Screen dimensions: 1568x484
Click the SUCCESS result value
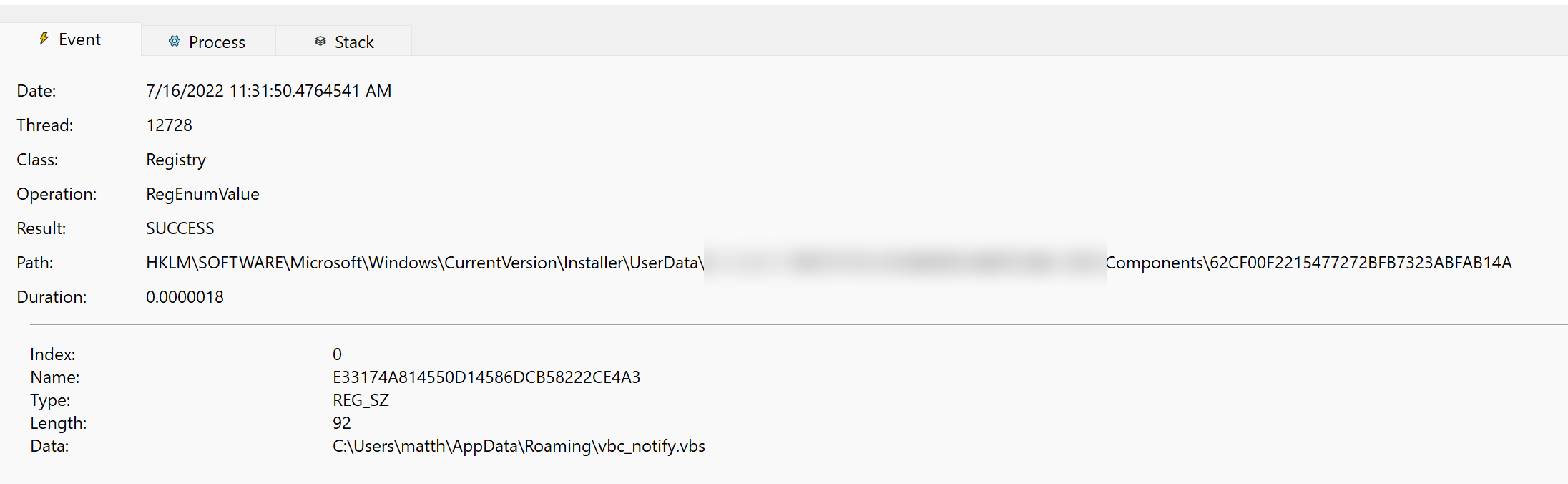(180, 228)
